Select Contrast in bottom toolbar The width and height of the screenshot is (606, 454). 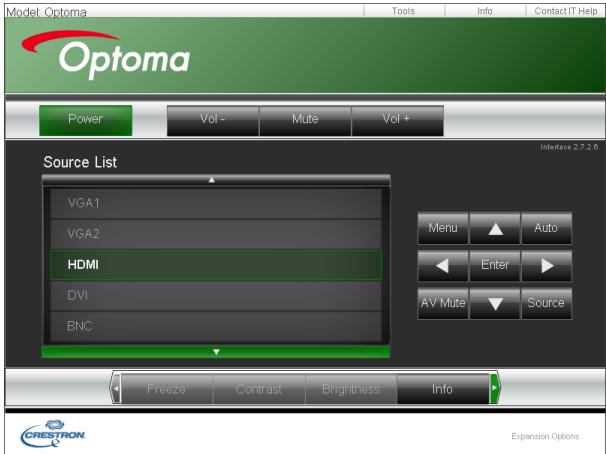tap(259, 389)
